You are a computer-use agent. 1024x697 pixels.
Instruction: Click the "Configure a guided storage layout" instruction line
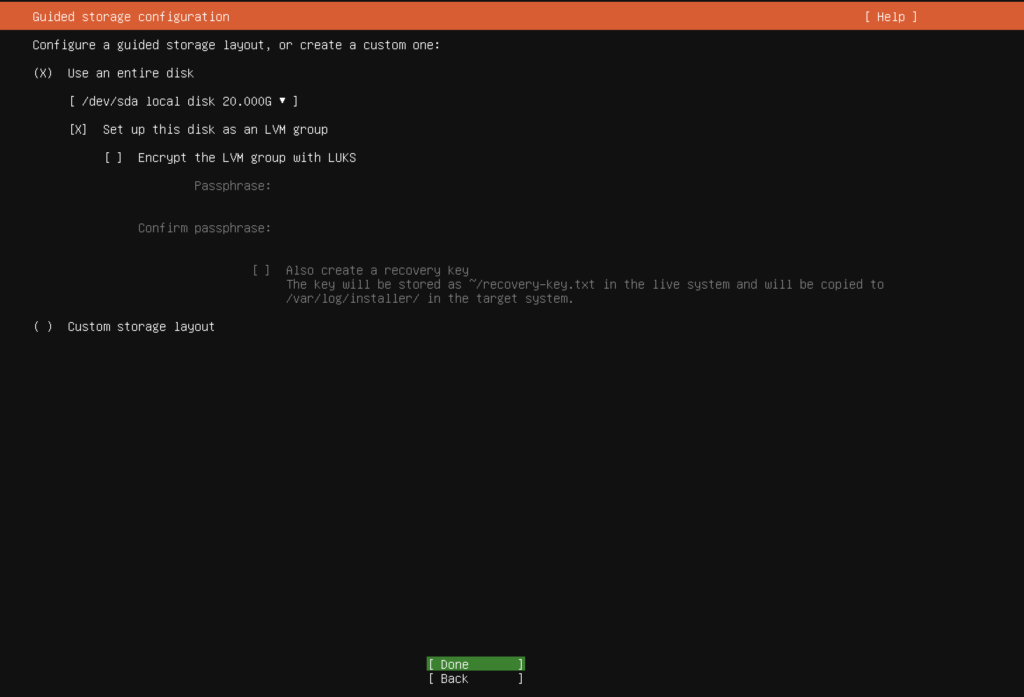coord(236,45)
